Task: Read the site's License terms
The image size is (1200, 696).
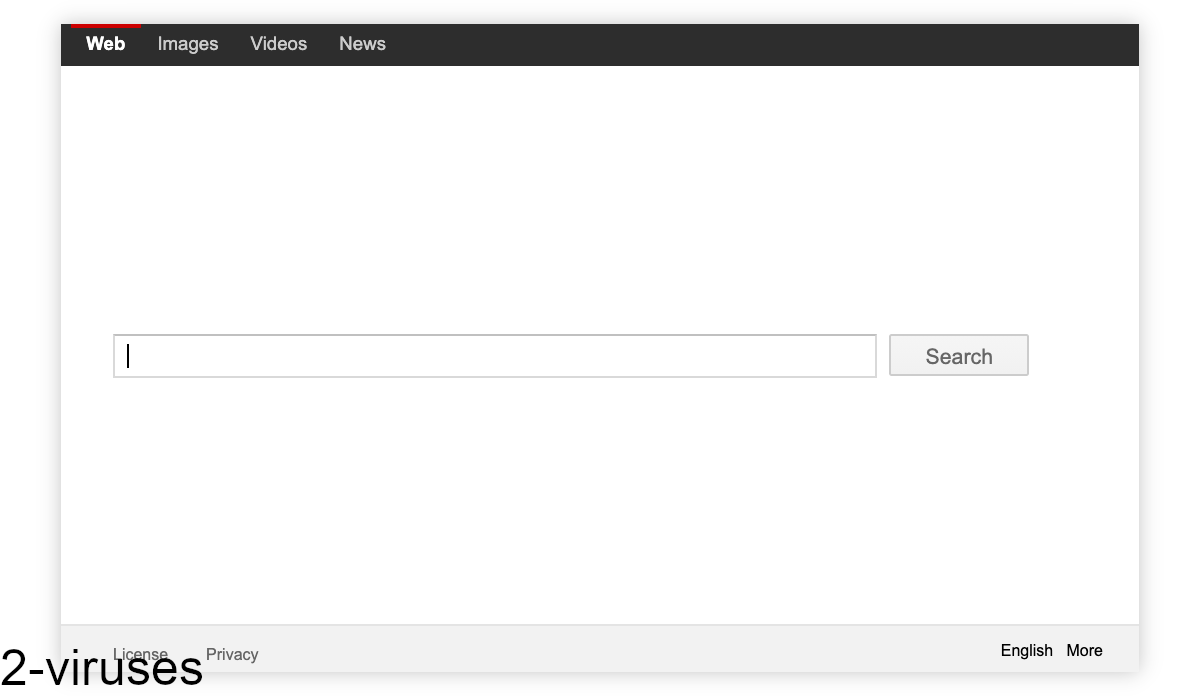Action: 140,653
